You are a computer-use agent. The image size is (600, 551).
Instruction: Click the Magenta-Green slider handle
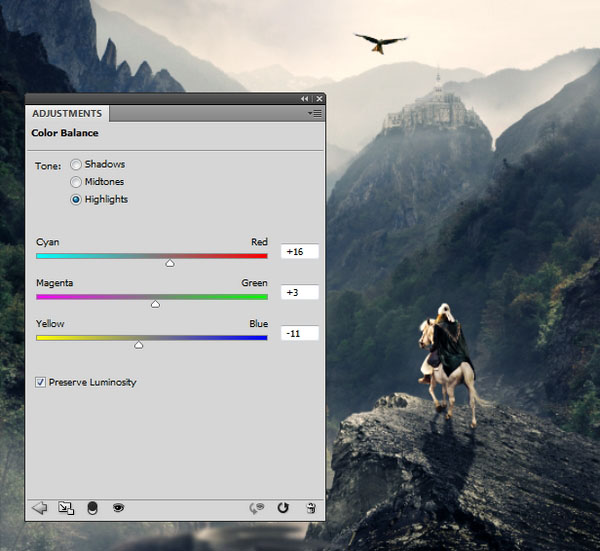click(155, 304)
